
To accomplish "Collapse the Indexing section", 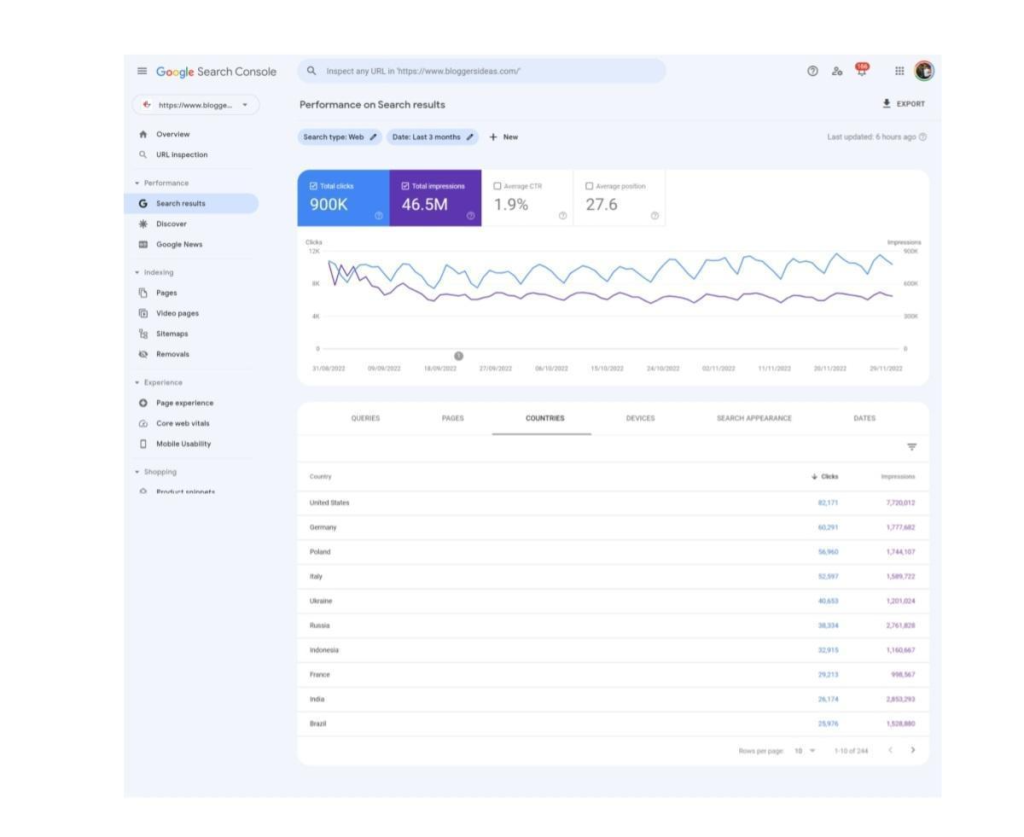I will point(137,273).
